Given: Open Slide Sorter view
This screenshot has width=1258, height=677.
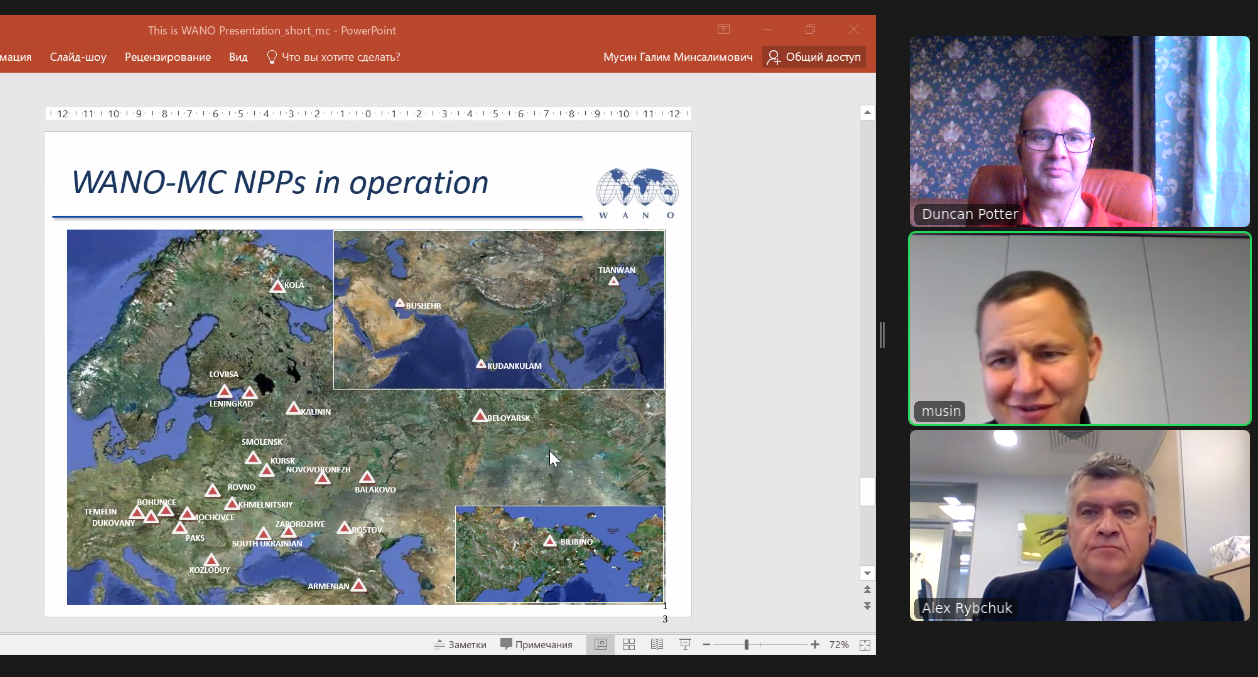Looking at the screenshot, I should pos(629,645).
